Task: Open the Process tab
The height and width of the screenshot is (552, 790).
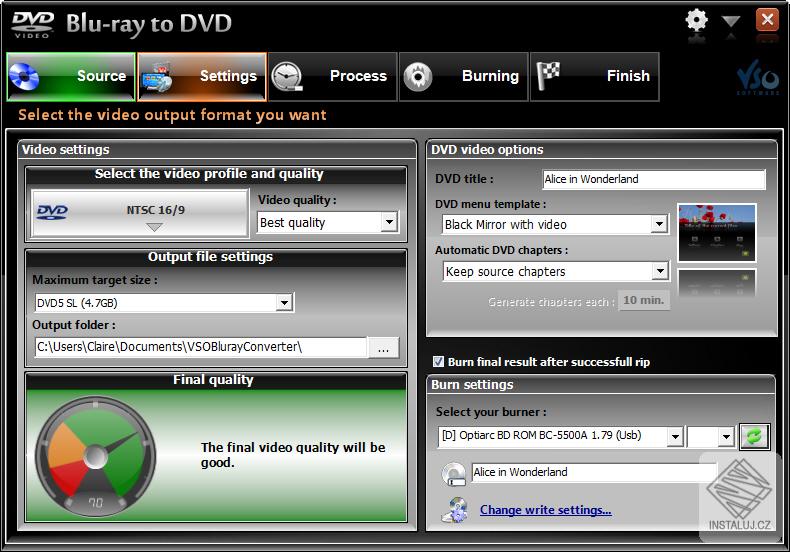Action: coord(333,77)
